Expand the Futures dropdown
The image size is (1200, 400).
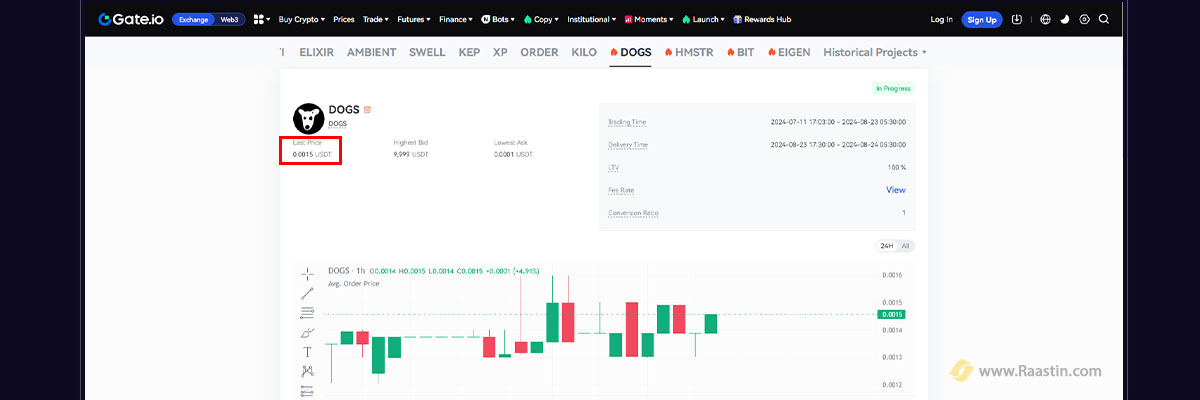(x=414, y=19)
